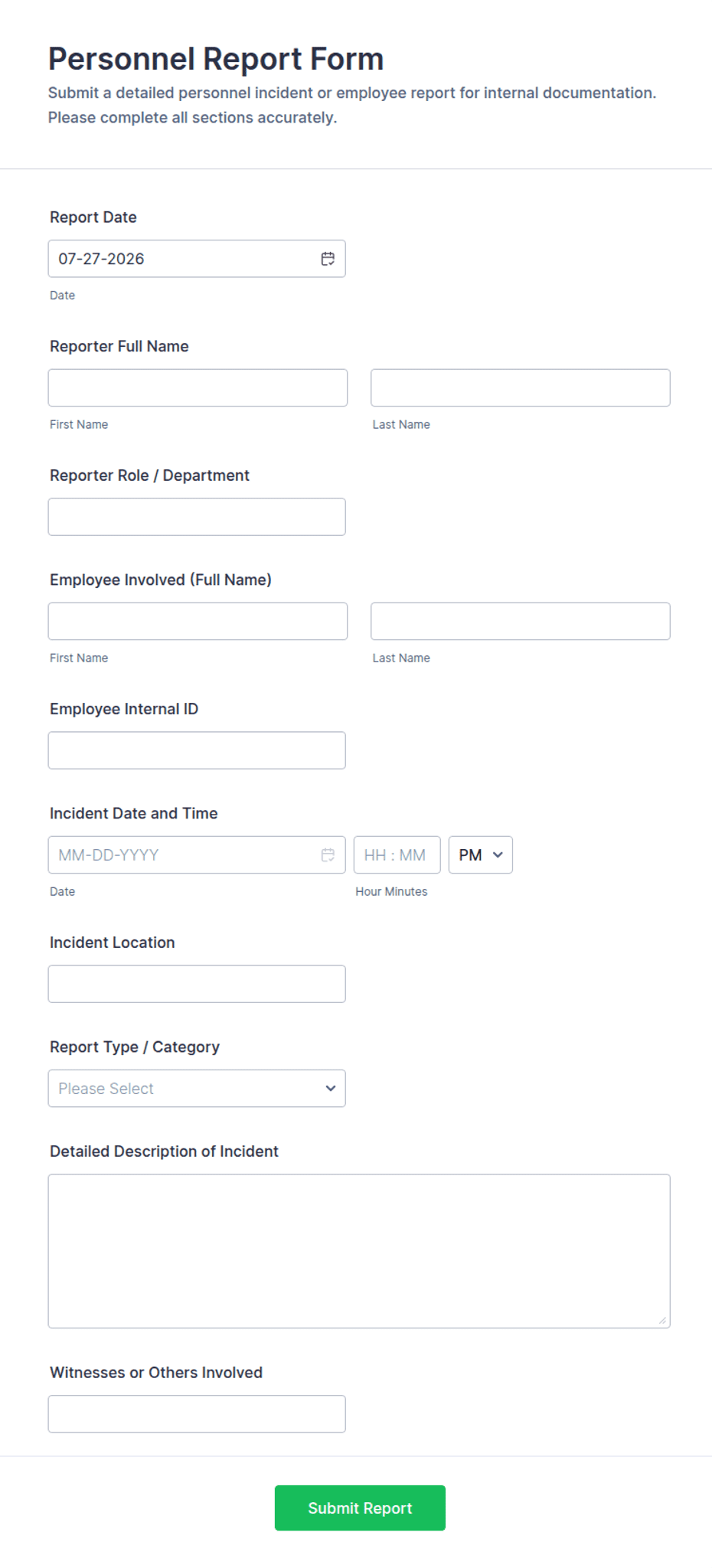Click the textarea resize handle corner
The image size is (712, 1568).
coord(662,1320)
